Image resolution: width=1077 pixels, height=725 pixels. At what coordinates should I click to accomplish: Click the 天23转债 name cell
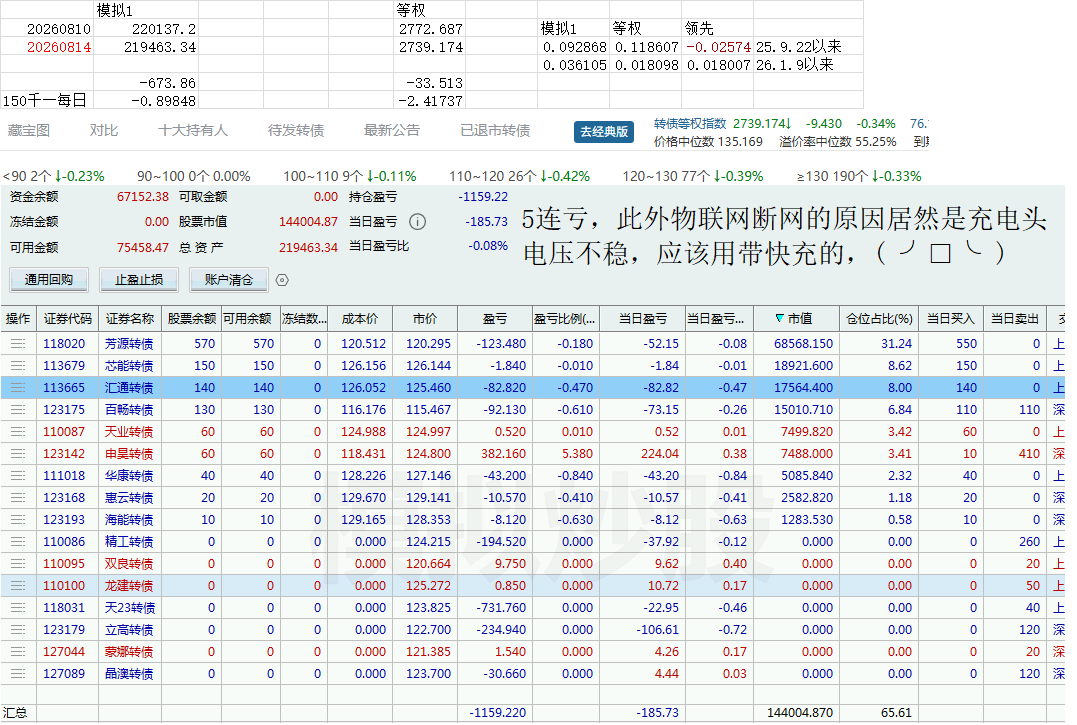click(x=130, y=607)
